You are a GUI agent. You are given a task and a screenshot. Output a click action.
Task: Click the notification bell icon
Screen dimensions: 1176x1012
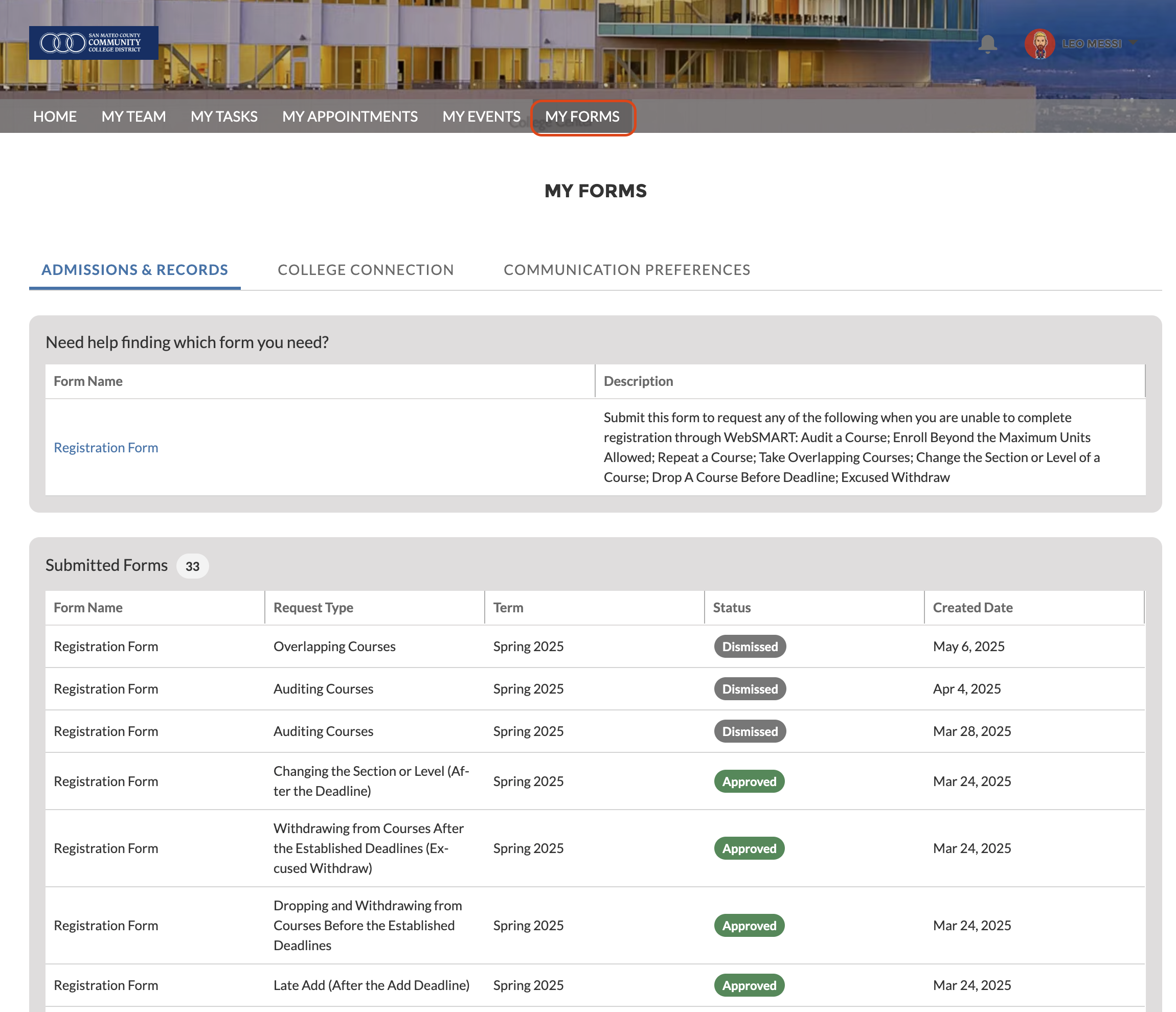[x=987, y=43]
